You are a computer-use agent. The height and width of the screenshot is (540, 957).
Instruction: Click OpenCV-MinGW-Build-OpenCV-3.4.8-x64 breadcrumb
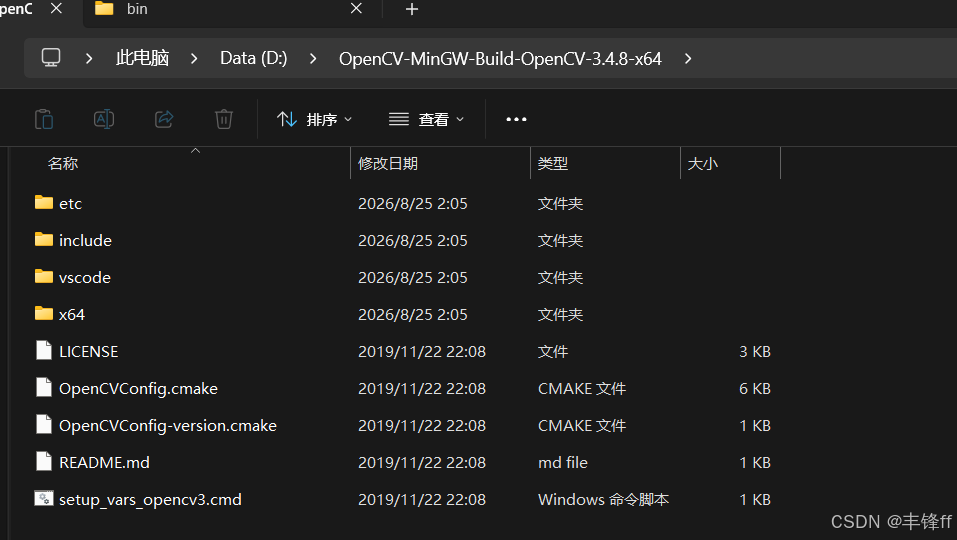[x=500, y=59]
